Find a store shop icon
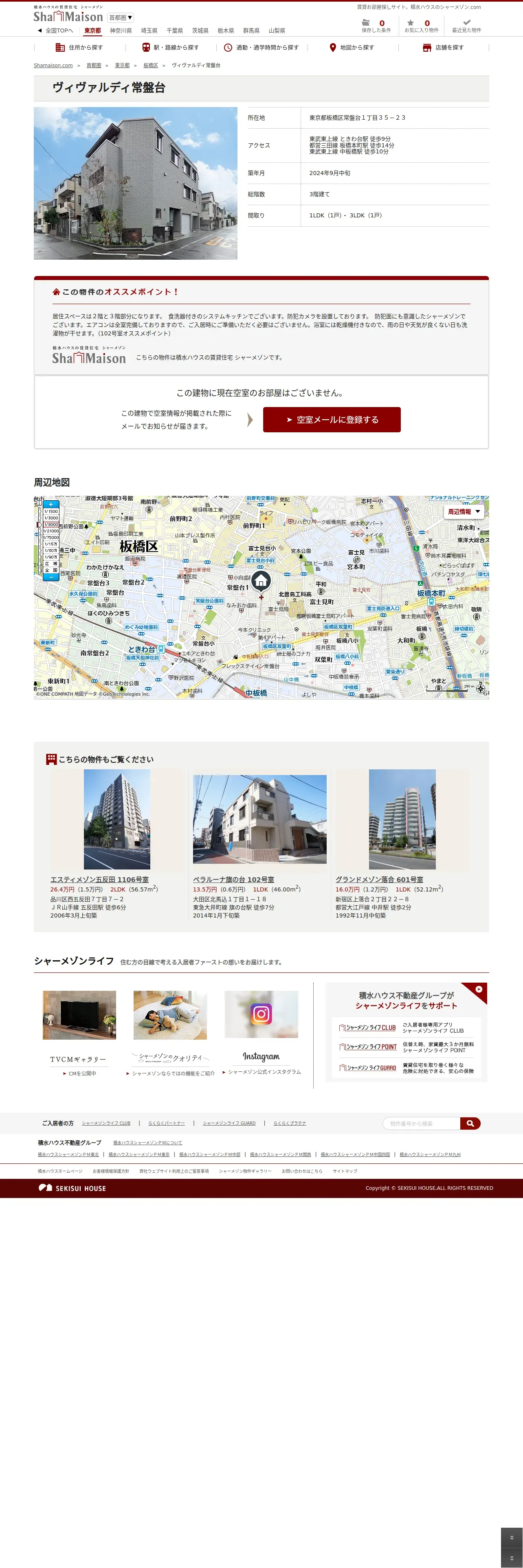Viewport: 523px width, 1568px height. 427,48
